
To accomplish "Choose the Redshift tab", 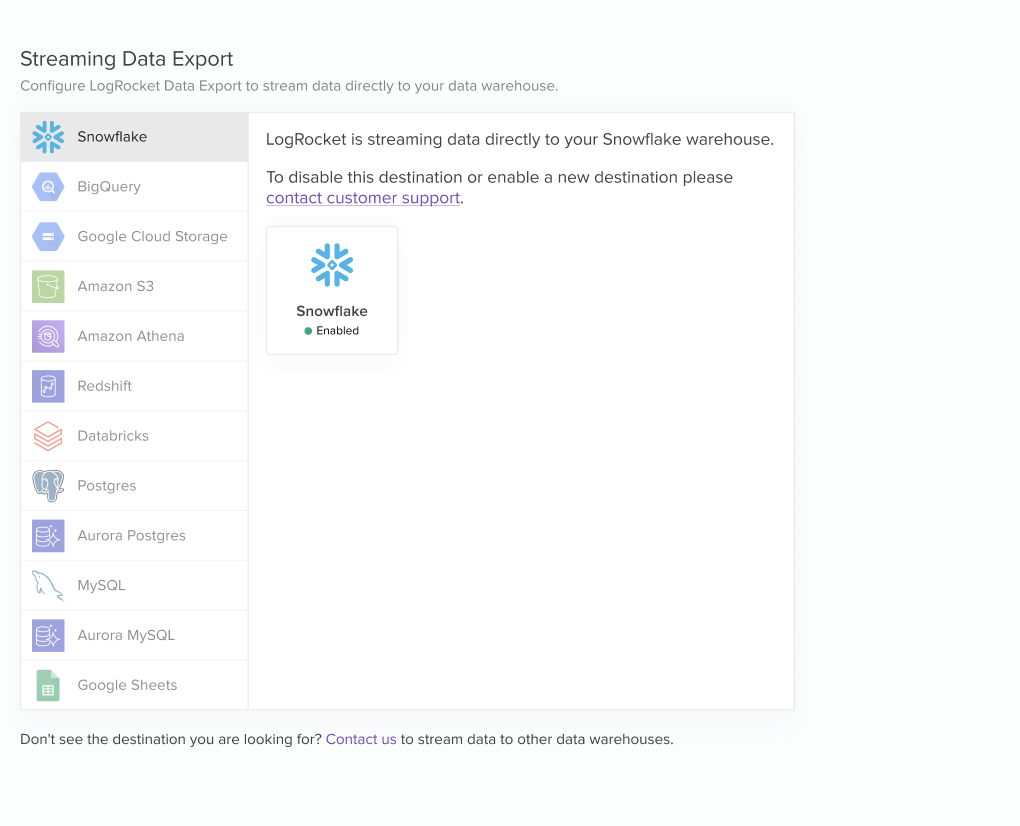I will (x=135, y=386).
